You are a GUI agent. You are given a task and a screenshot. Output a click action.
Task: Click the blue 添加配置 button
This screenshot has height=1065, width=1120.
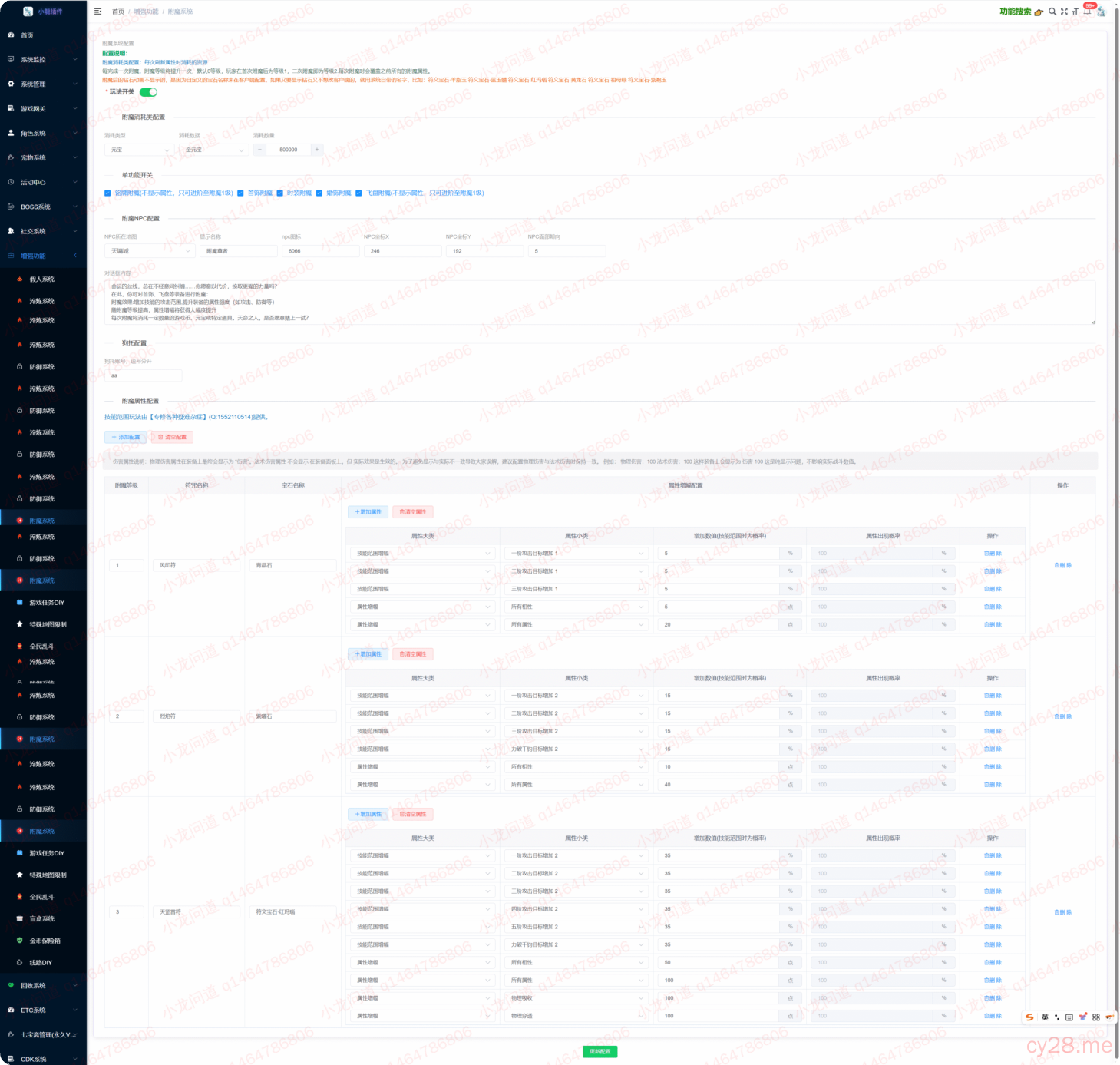(126, 437)
